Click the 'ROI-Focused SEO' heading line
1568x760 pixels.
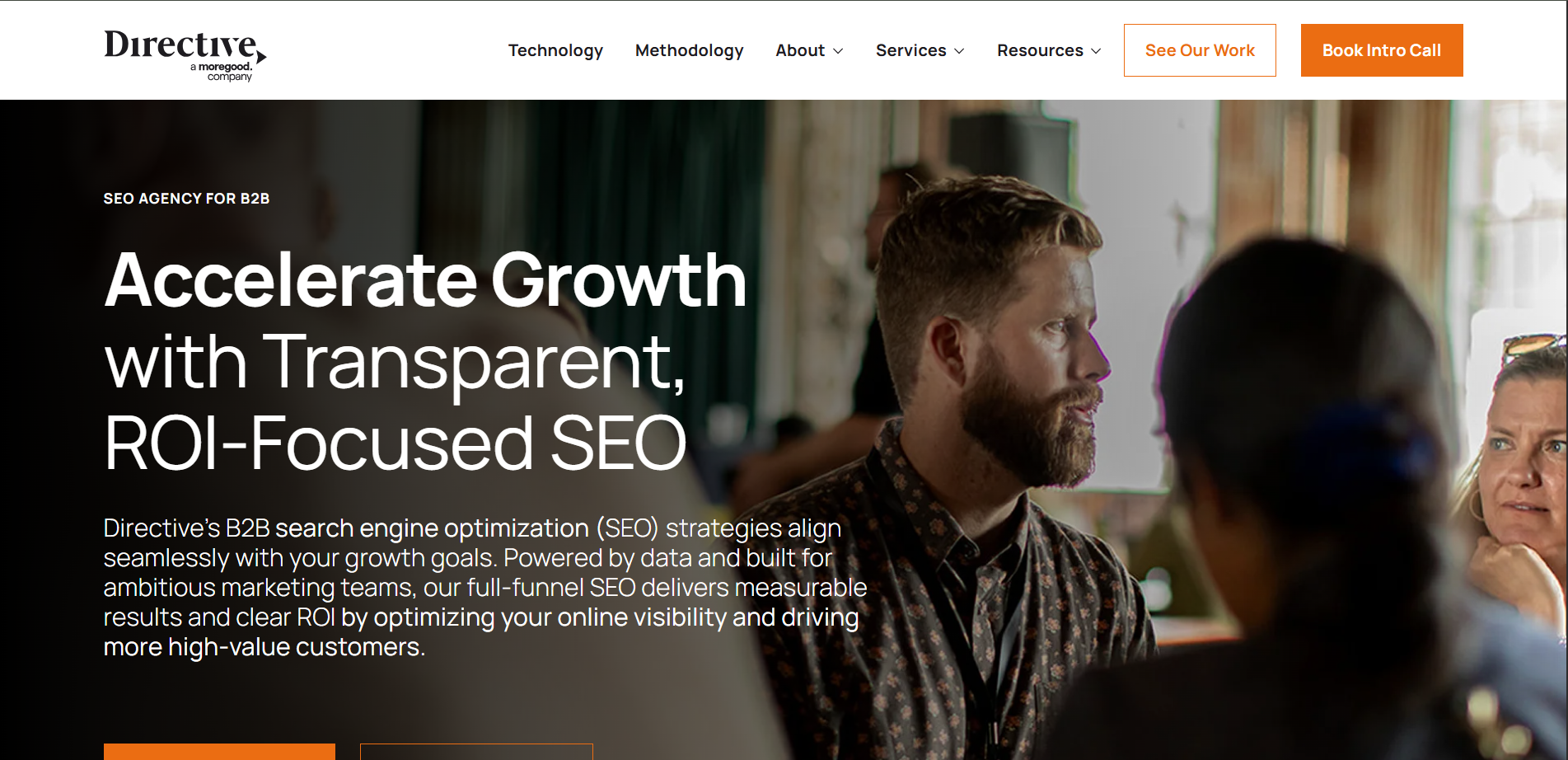[x=396, y=443]
